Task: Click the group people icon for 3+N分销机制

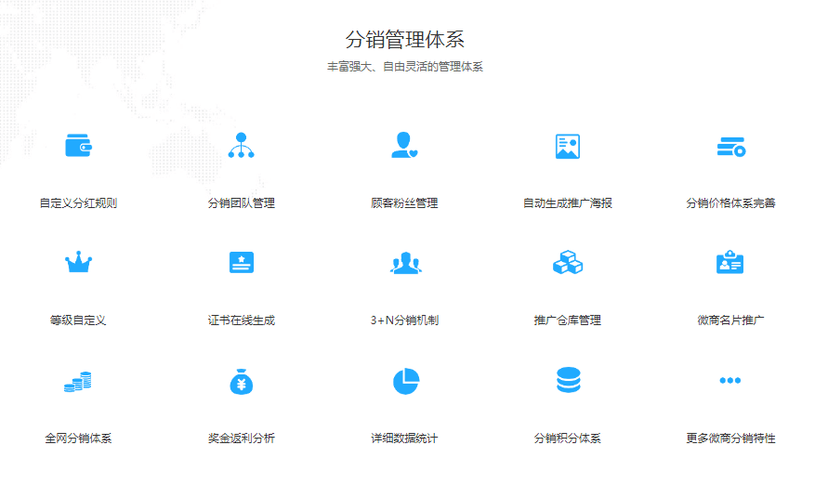Action: [x=404, y=263]
